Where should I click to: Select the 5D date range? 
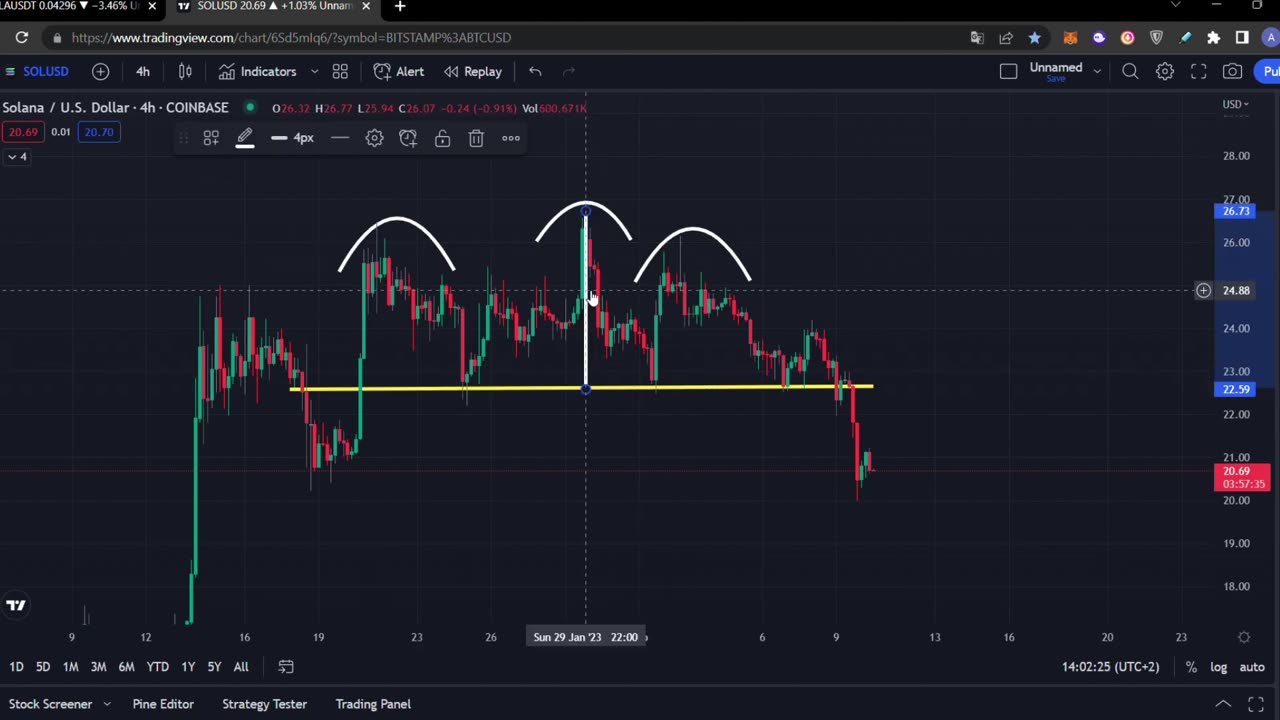[43, 667]
